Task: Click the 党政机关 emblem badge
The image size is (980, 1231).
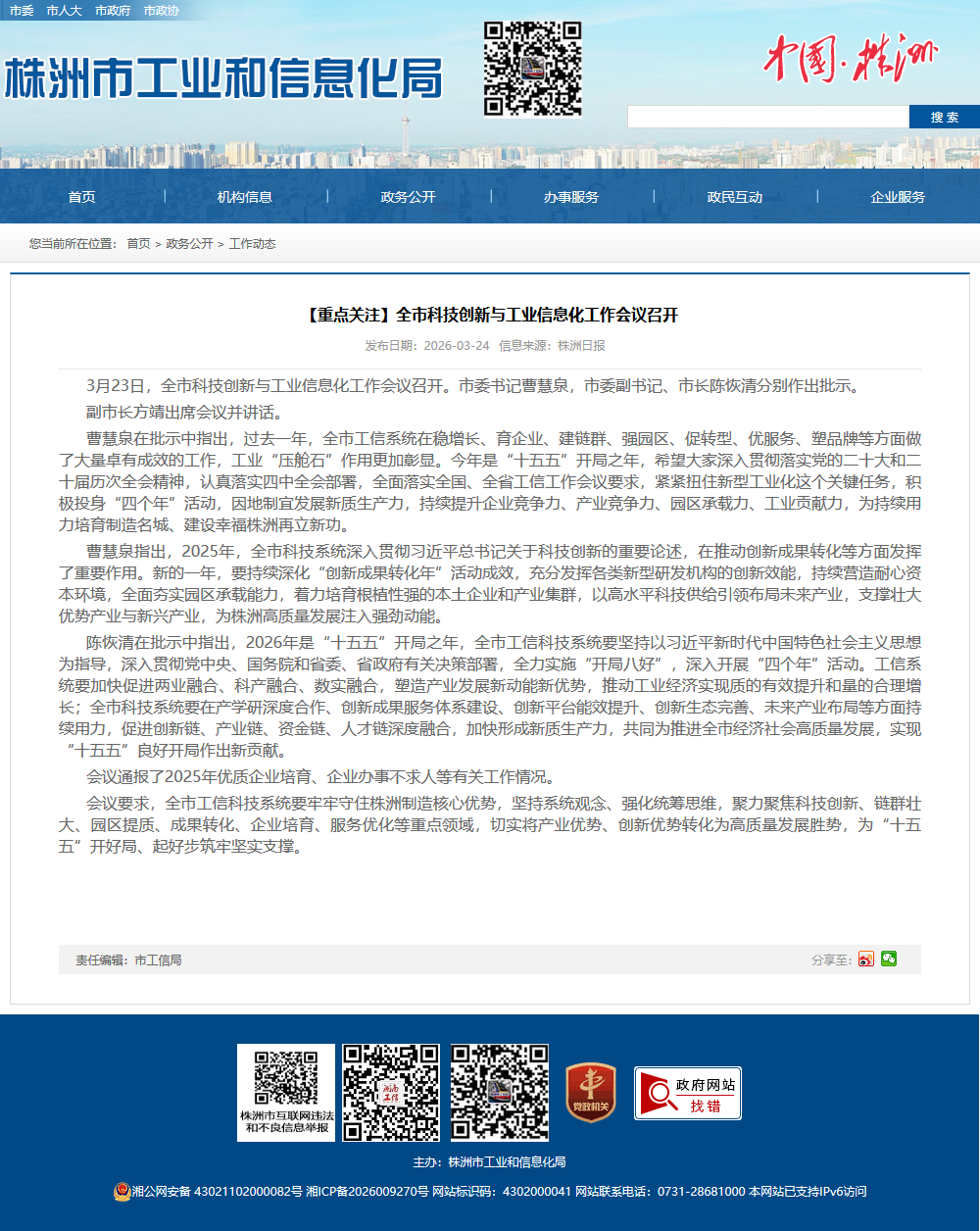Action: pyautogui.click(x=591, y=1092)
